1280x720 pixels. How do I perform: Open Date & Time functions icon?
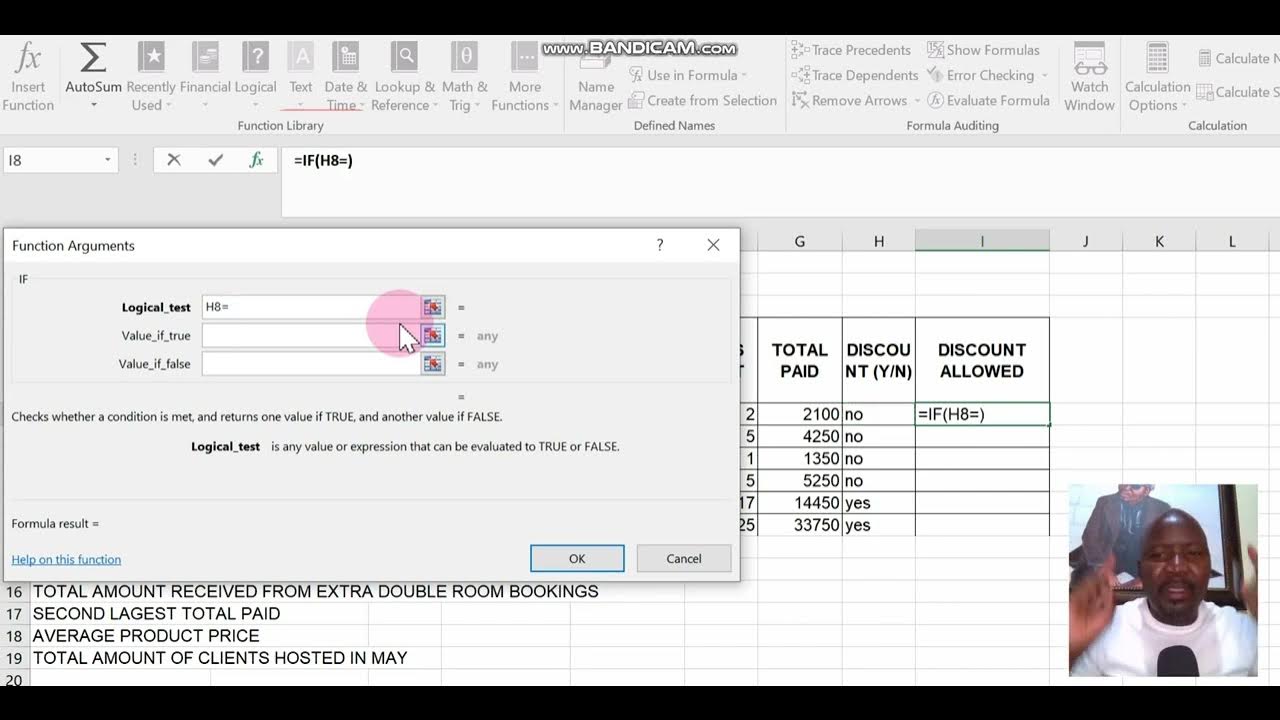[346, 58]
